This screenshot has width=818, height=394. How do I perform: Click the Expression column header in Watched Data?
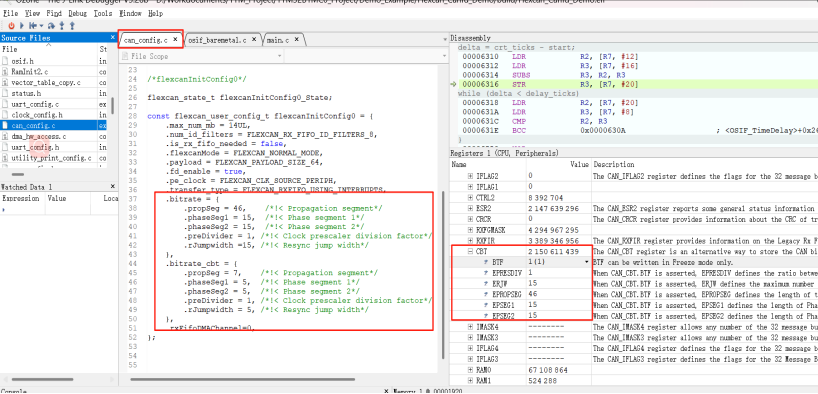[x=21, y=198]
